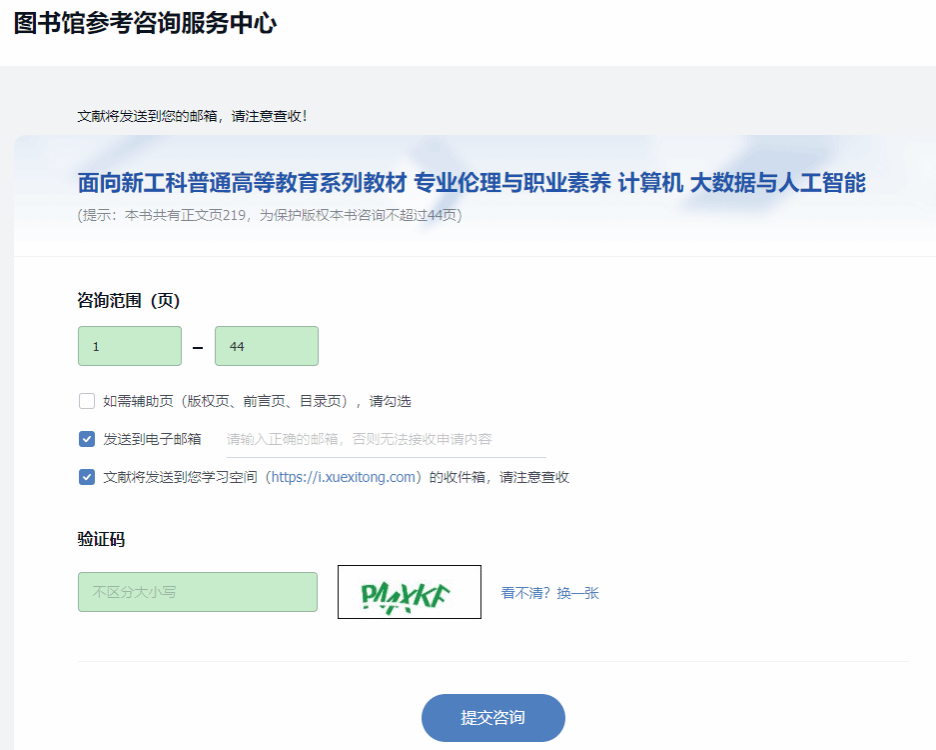Click the 咨询范围（页）section label
936x750 pixels.
[x=128, y=300]
